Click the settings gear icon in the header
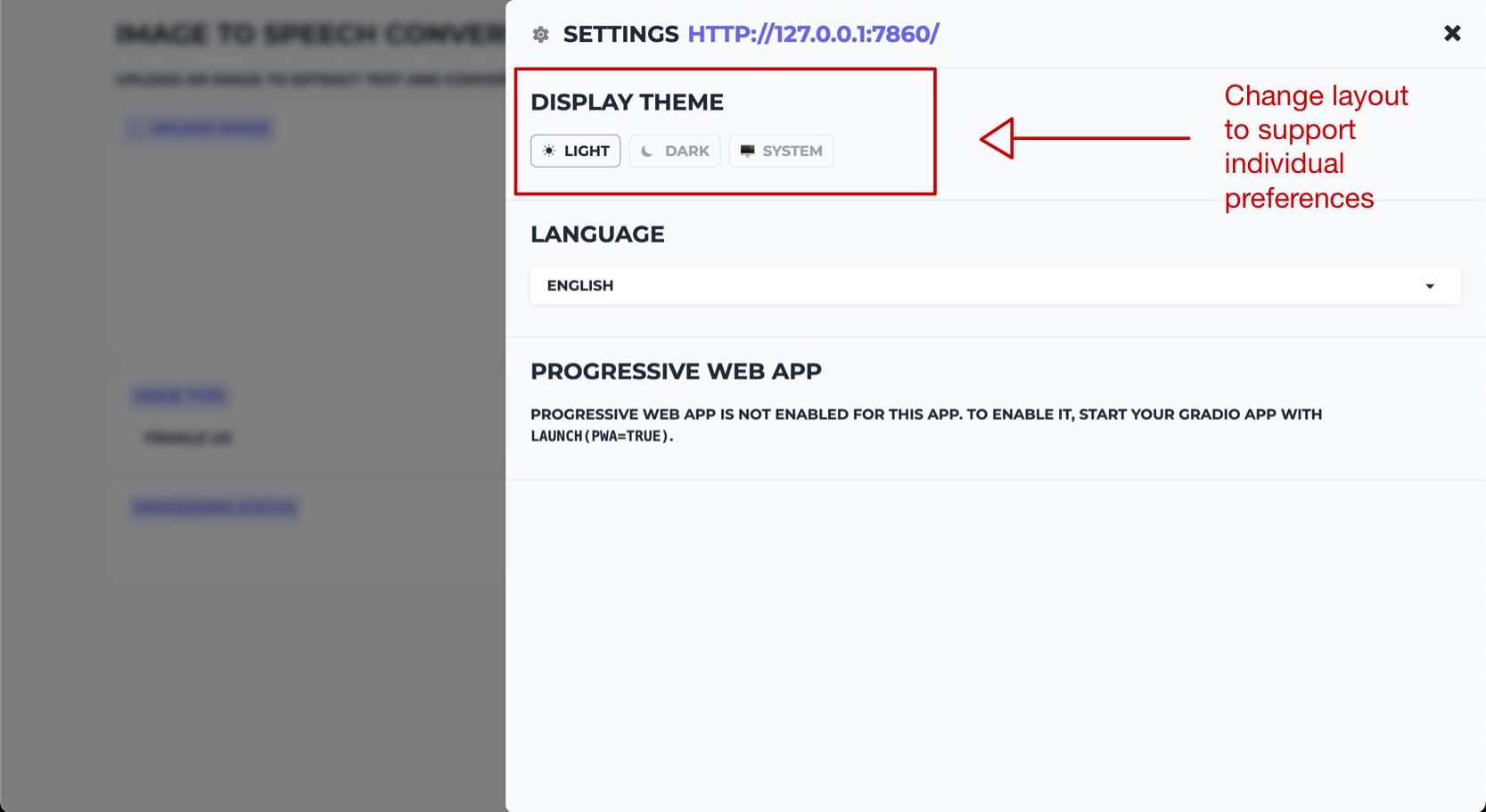 point(541,35)
